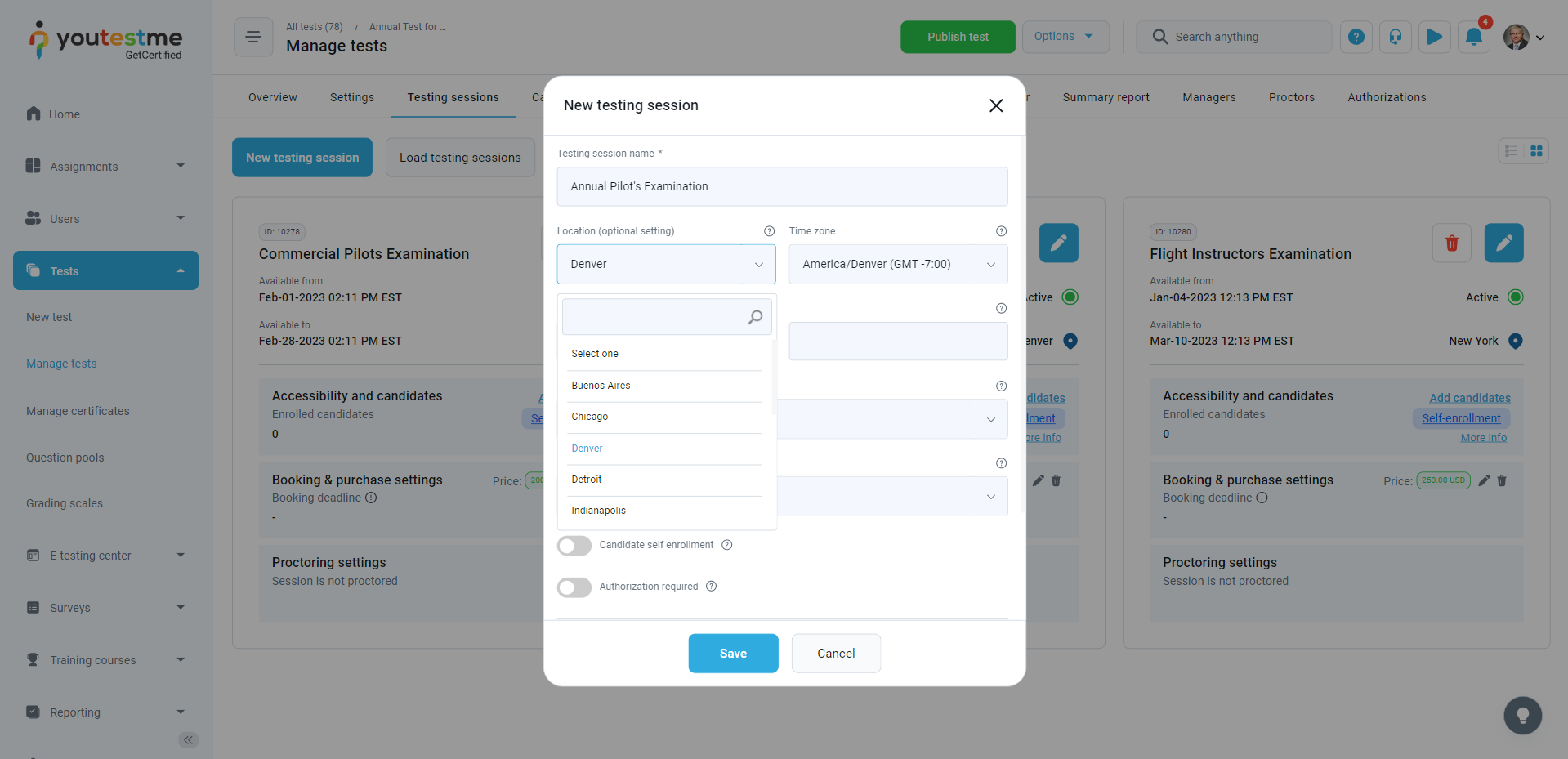Turn on Authorization required toggle
The width and height of the screenshot is (1568, 759).
[574, 587]
